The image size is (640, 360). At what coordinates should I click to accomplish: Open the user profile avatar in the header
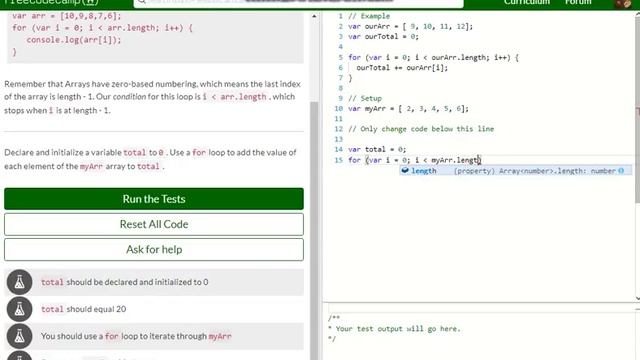[623, 3]
